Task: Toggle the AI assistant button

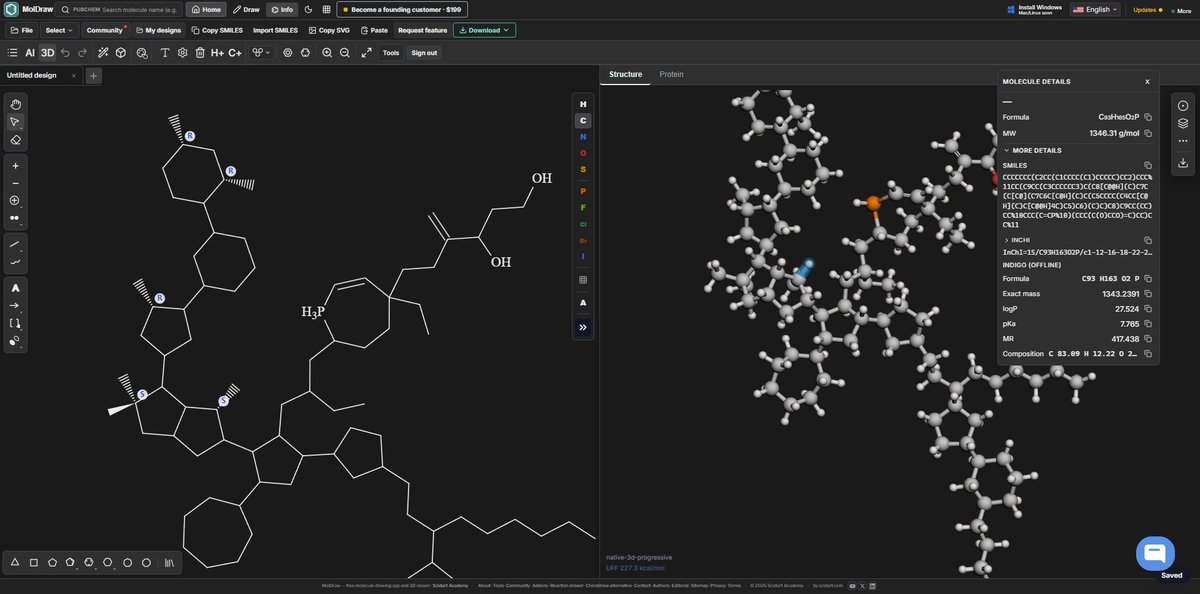Action: point(30,53)
